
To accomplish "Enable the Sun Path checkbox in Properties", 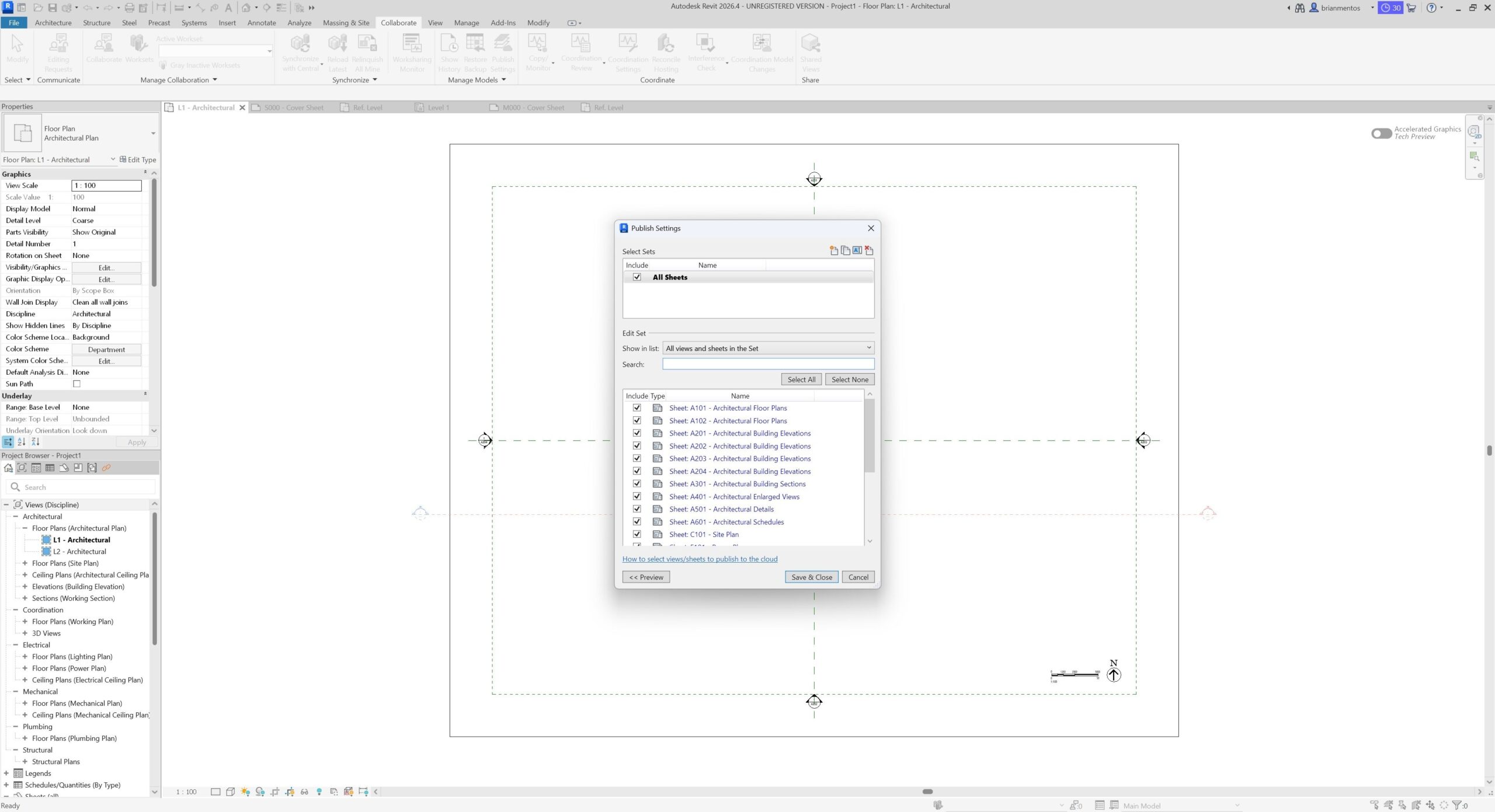I will pos(77,384).
